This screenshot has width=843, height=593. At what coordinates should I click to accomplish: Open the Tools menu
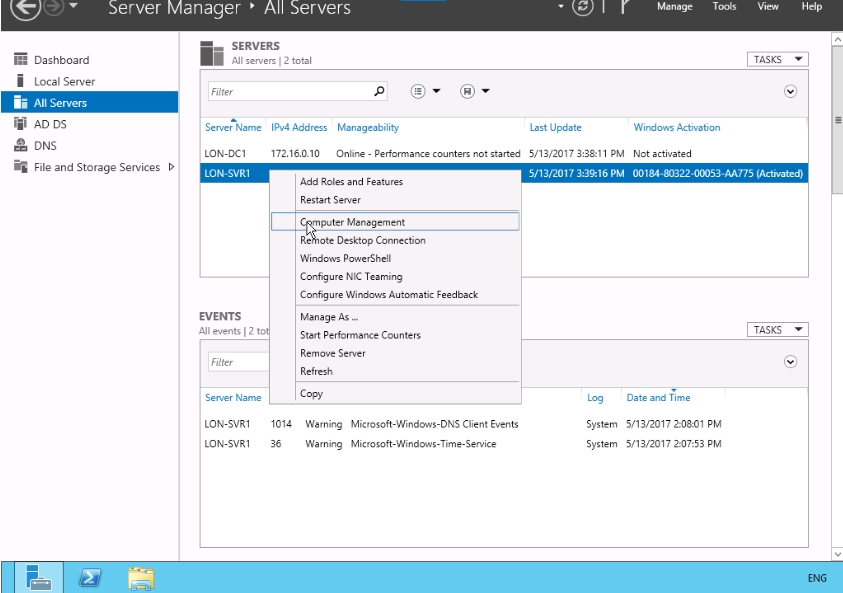(724, 6)
